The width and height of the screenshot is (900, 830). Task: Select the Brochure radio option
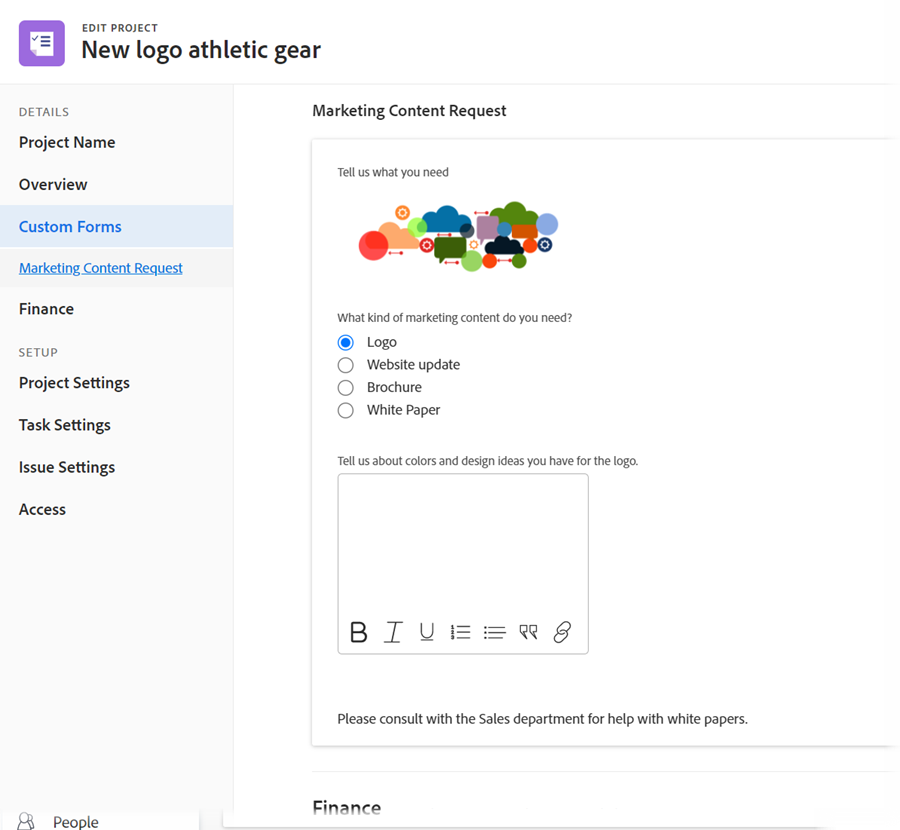tap(346, 388)
